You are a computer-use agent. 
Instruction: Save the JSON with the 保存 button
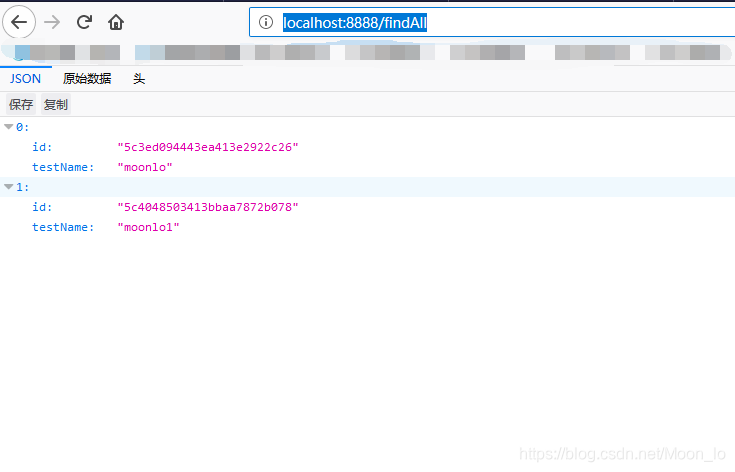[x=21, y=105]
